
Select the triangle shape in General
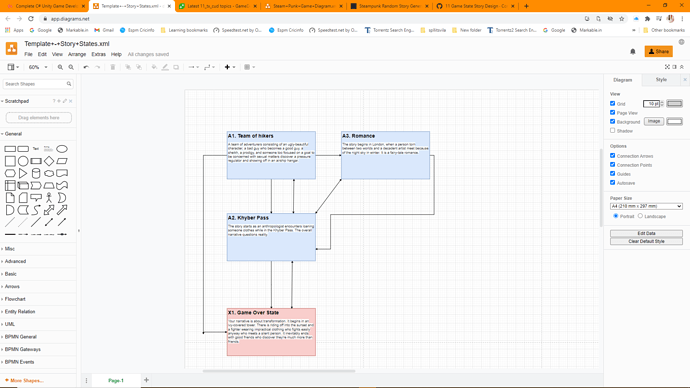tap(23, 173)
